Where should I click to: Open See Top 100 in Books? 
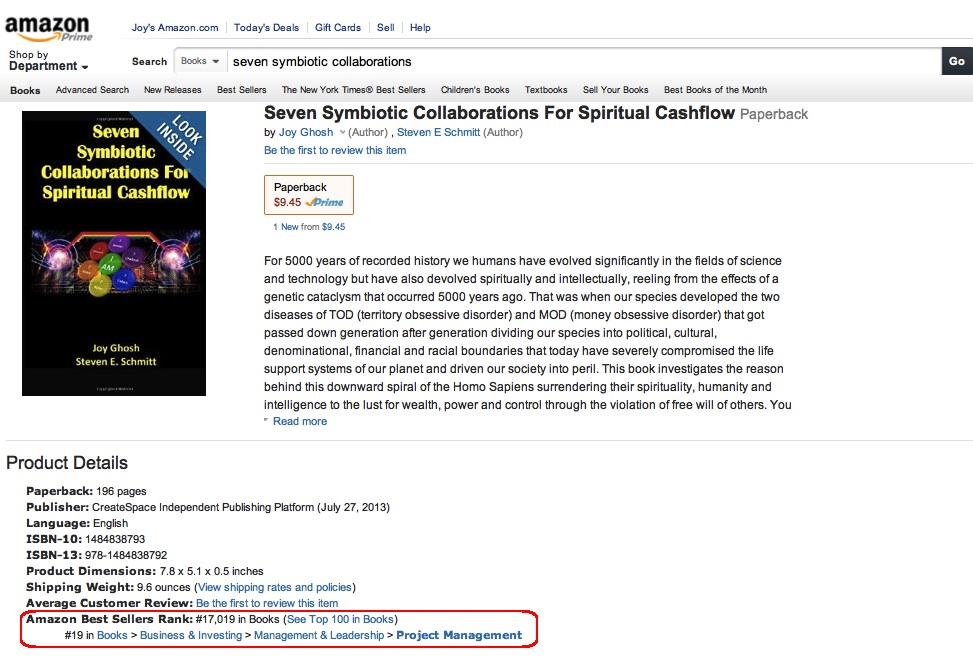(340, 619)
